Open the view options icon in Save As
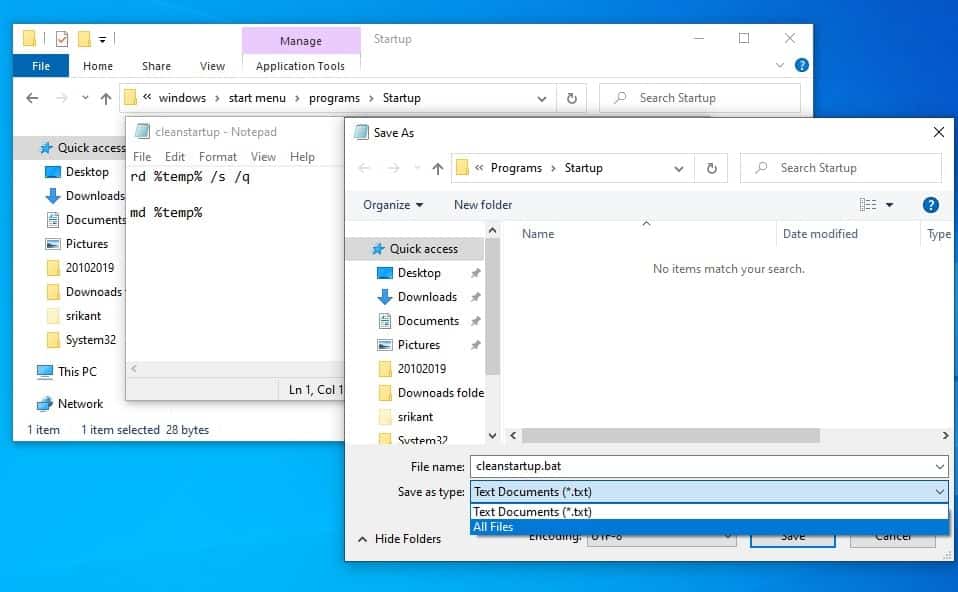This screenshot has width=958, height=592. (868, 205)
